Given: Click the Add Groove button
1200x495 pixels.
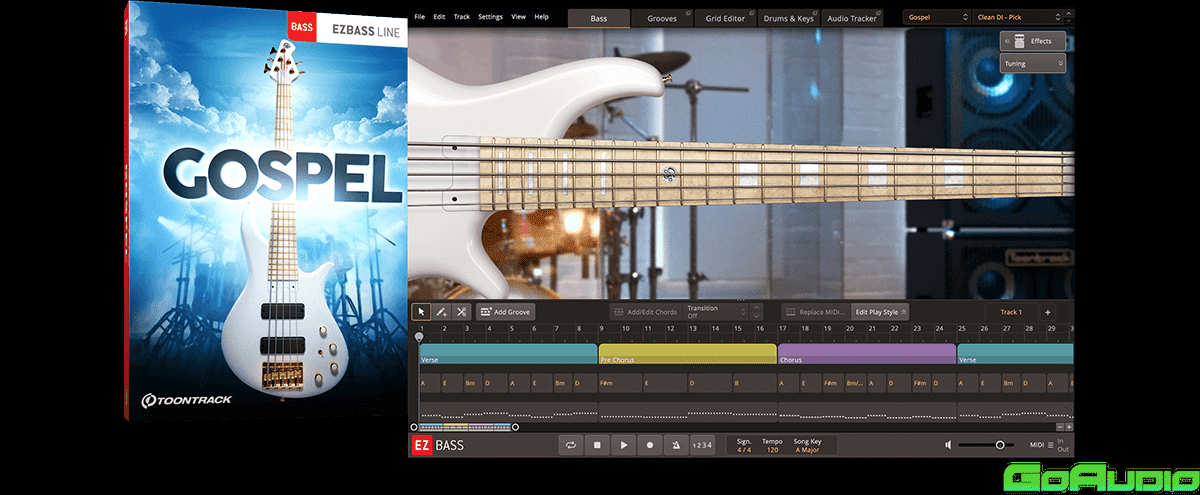Looking at the screenshot, I should (506, 312).
